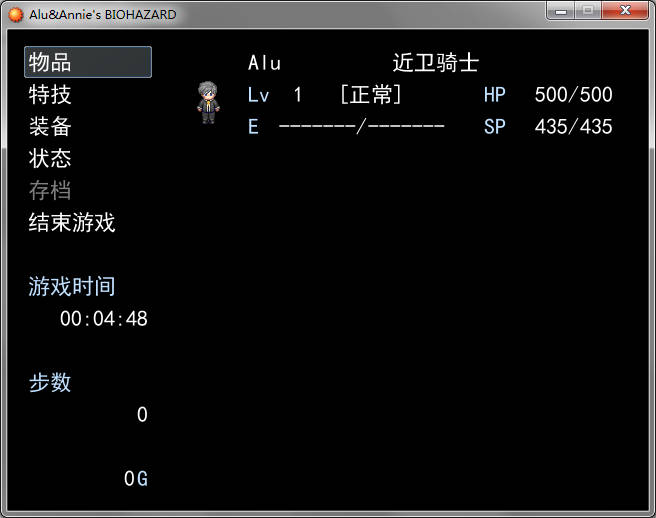The width and height of the screenshot is (656, 518).
Task: Click the Lv 1 level indicator
Action: tap(274, 95)
